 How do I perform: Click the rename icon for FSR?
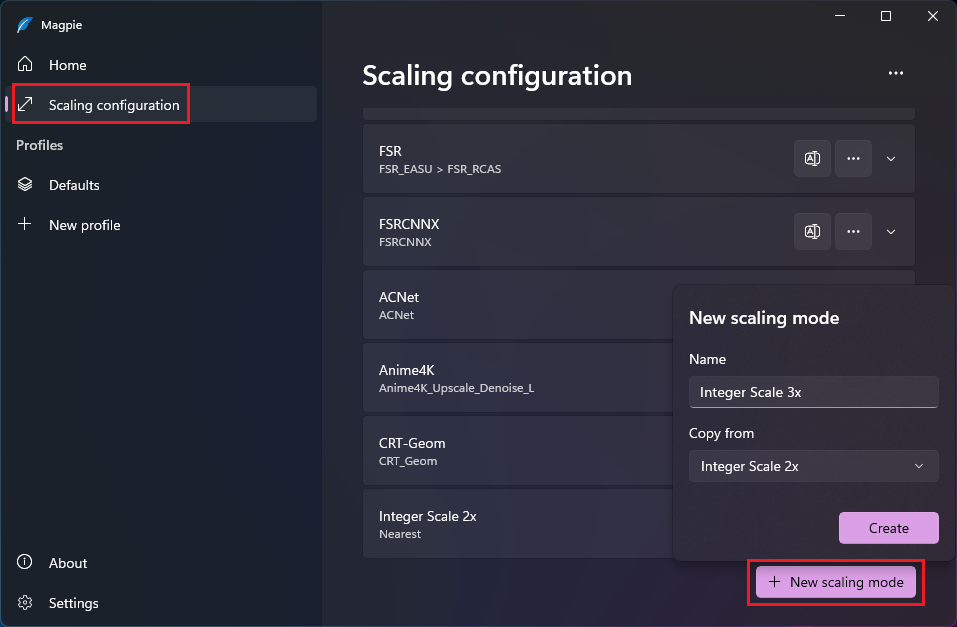[813, 158]
